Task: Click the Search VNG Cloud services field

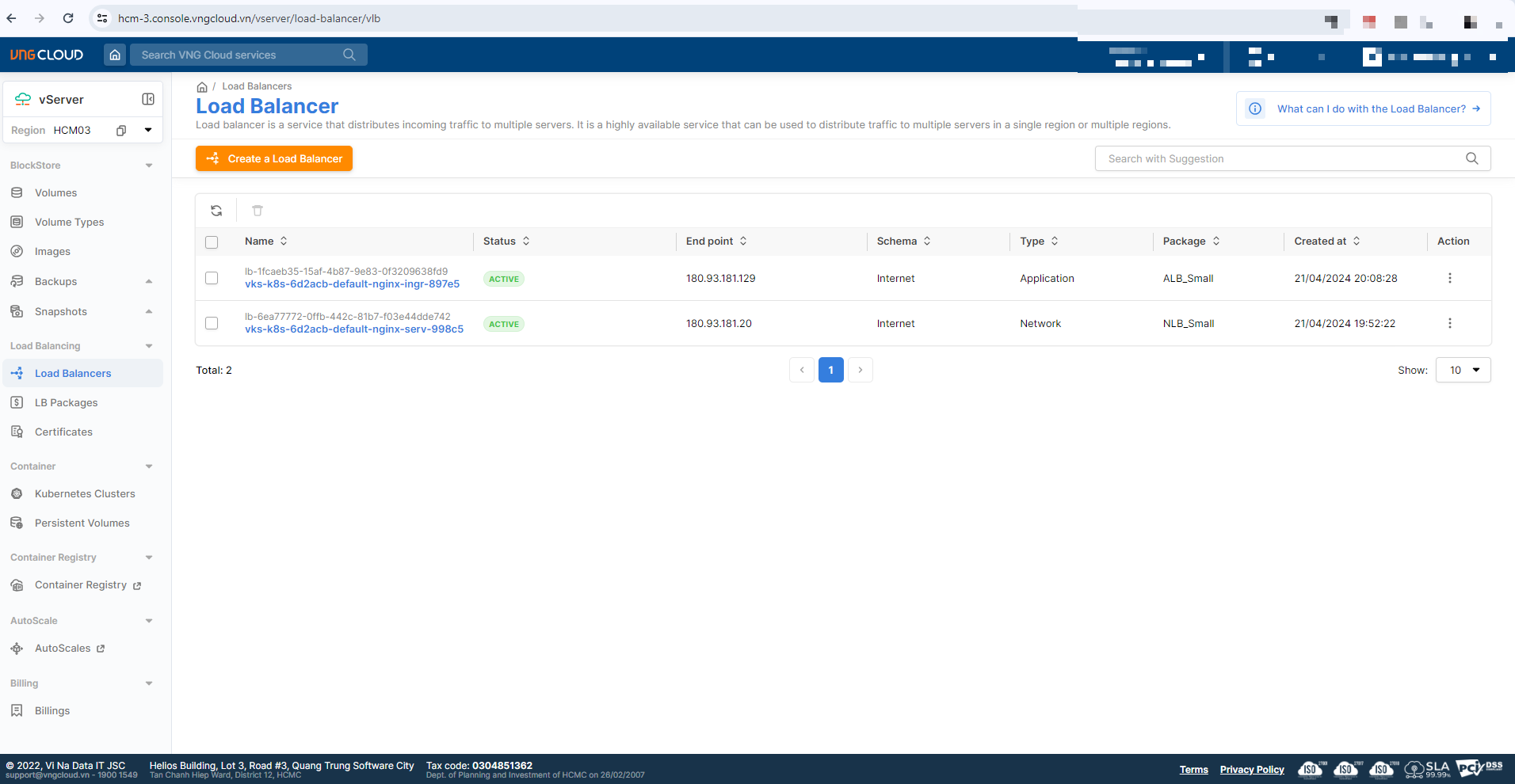Action: click(x=238, y=55)
